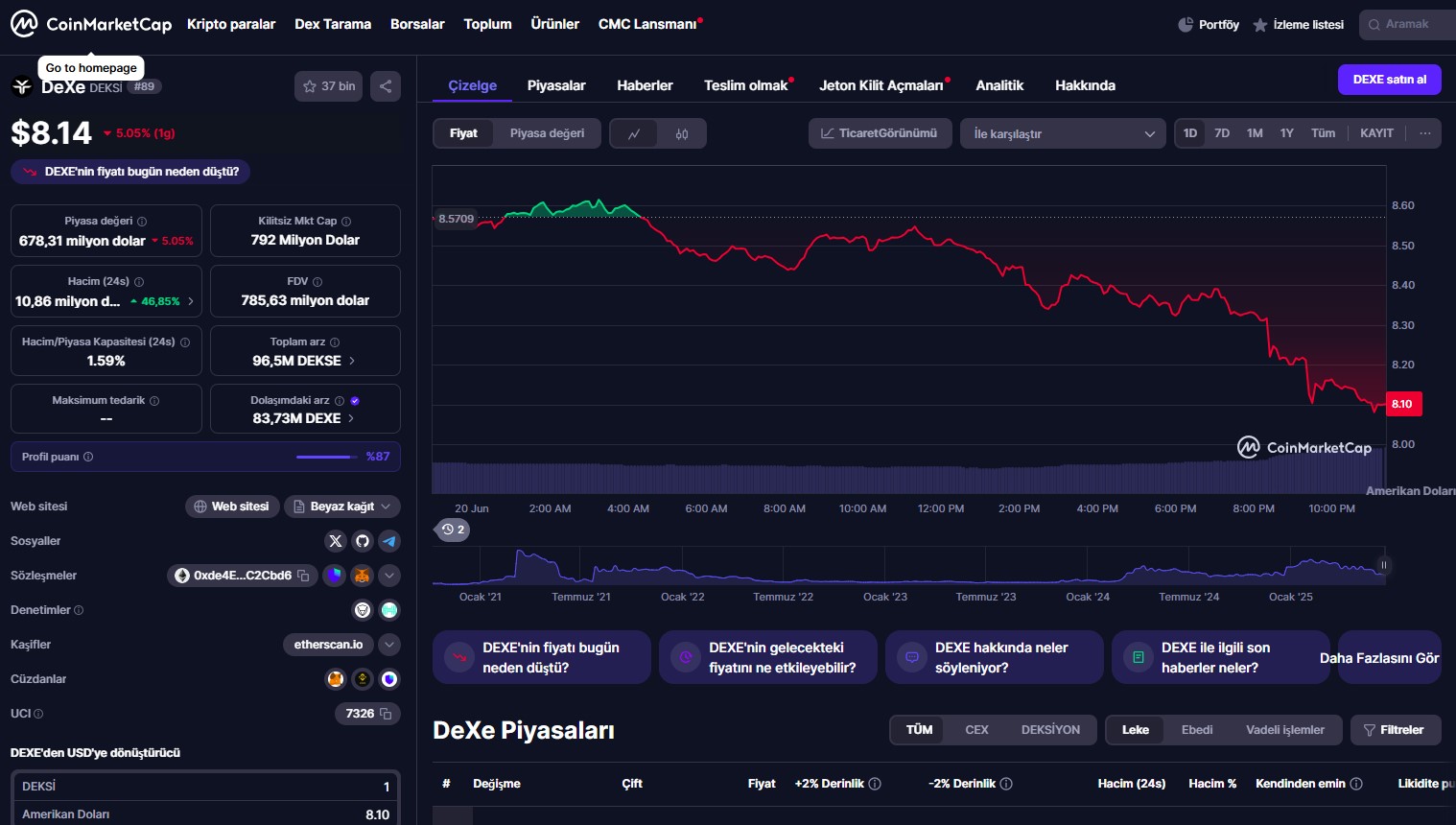Viewport: 1456px width, 825px height.
Task: Expand the Toplam arz 96,5M DEKSE arrow
Action: (352, 361)
